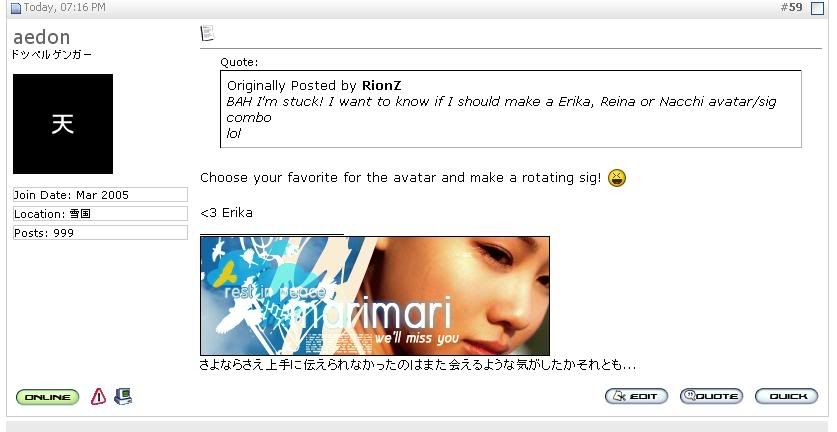The image size is (837, 432).
Task: Click the Join Date: Mar 2005 field
Action: 100,194
